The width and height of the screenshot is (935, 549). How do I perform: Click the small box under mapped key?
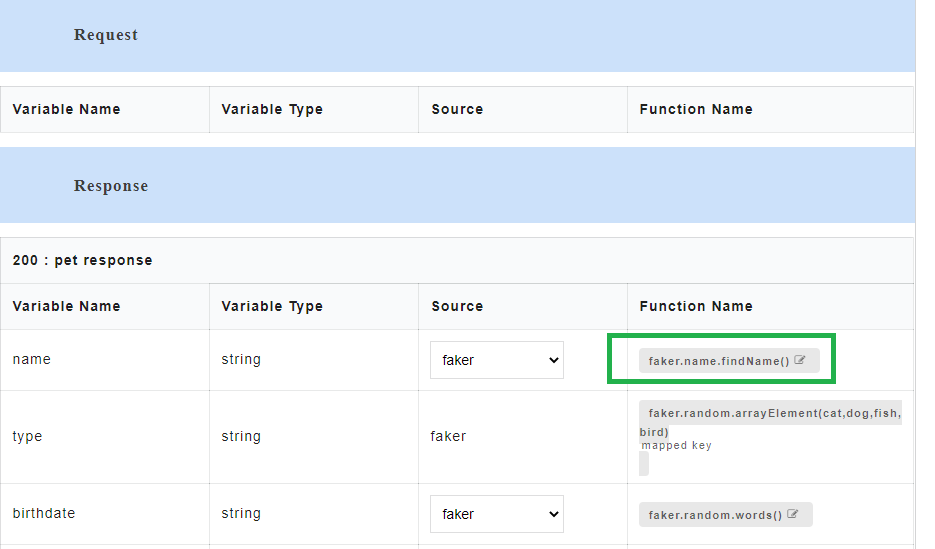click(644, 463)
